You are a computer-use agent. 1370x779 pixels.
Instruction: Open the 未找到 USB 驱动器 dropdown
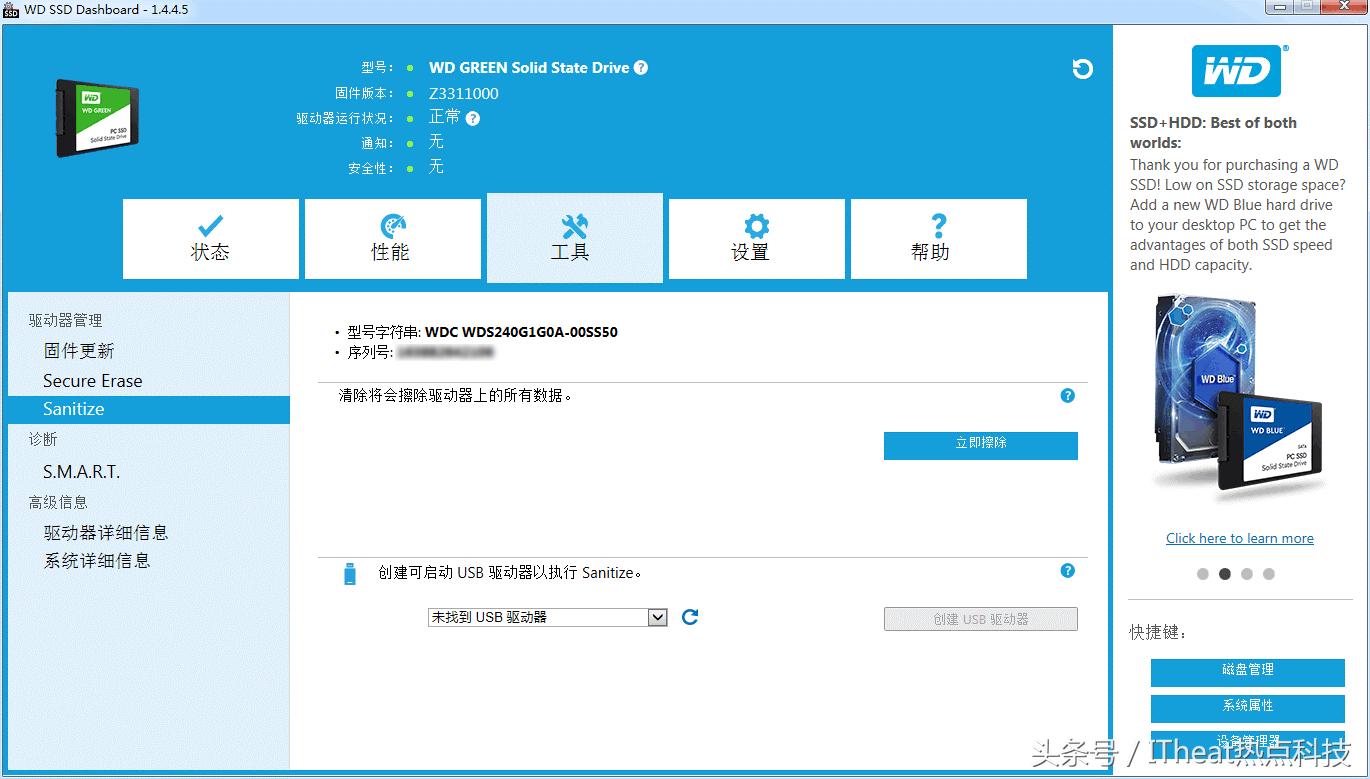pyautogui.click(x=547, y=617)
